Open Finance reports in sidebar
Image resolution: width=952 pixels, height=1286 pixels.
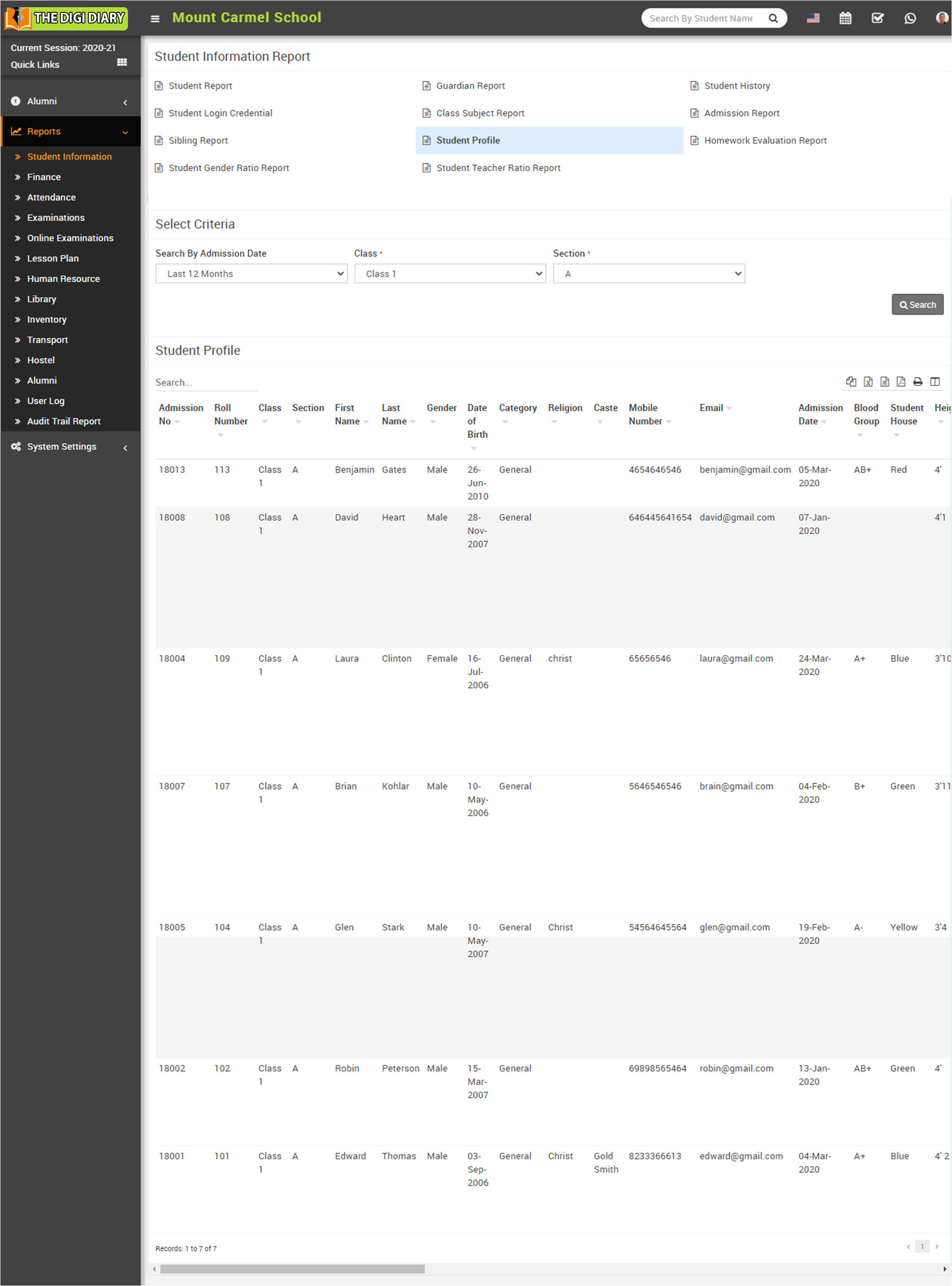pos(44,177)
